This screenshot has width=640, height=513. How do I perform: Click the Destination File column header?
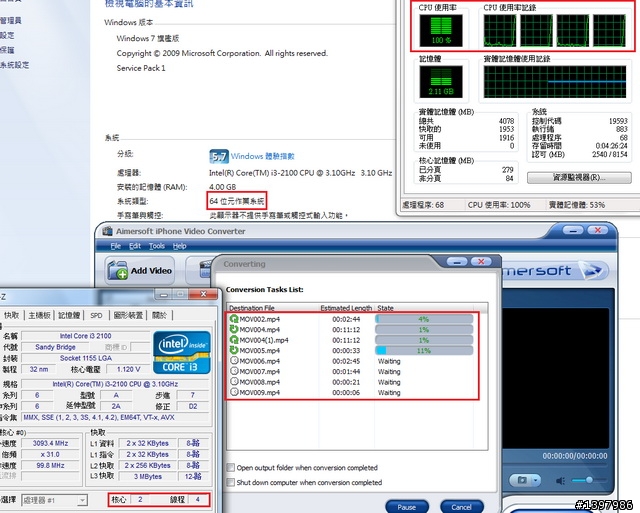click(273, 308)
